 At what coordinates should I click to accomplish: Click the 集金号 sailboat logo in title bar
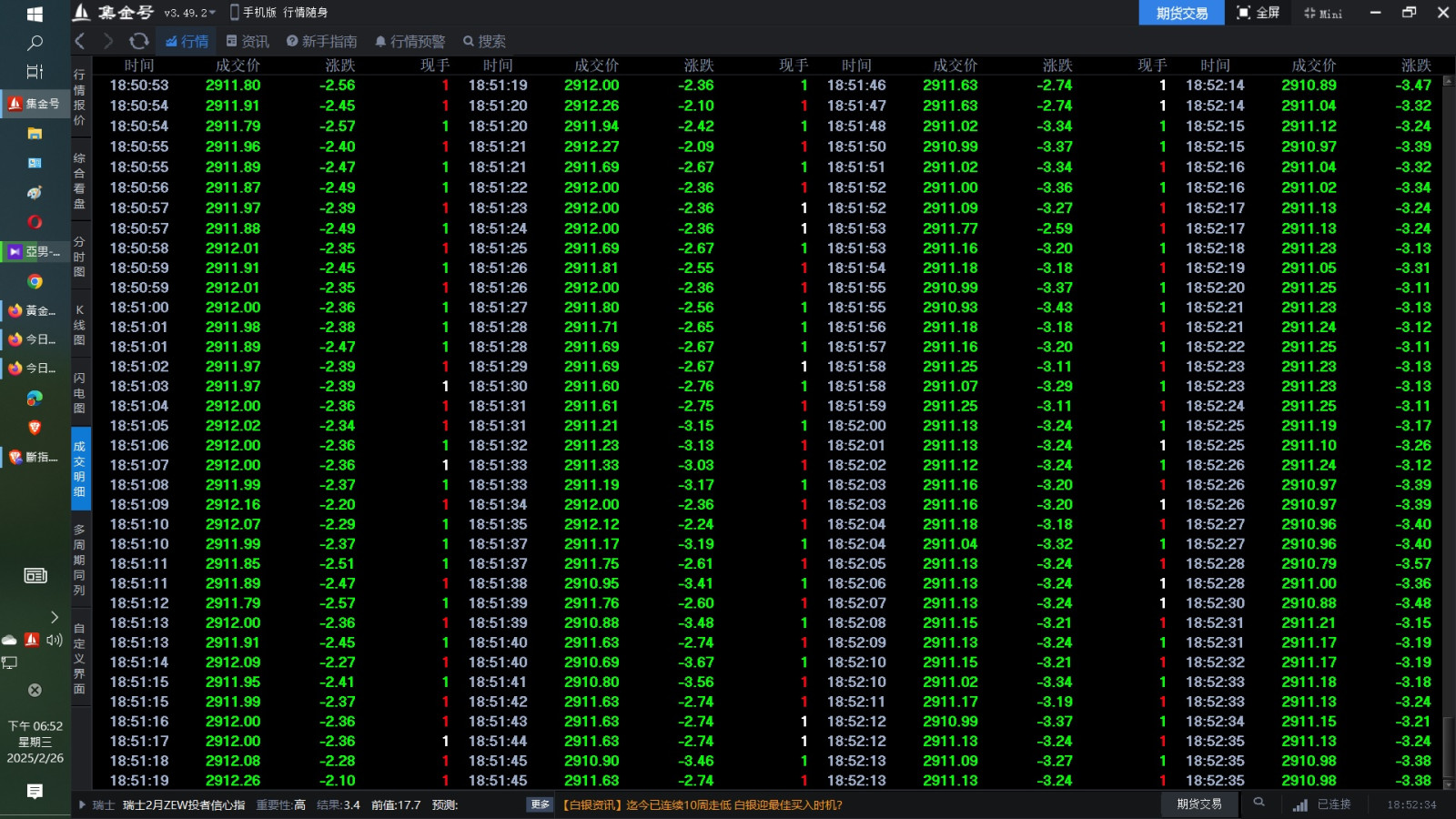[x=82, y=12]
